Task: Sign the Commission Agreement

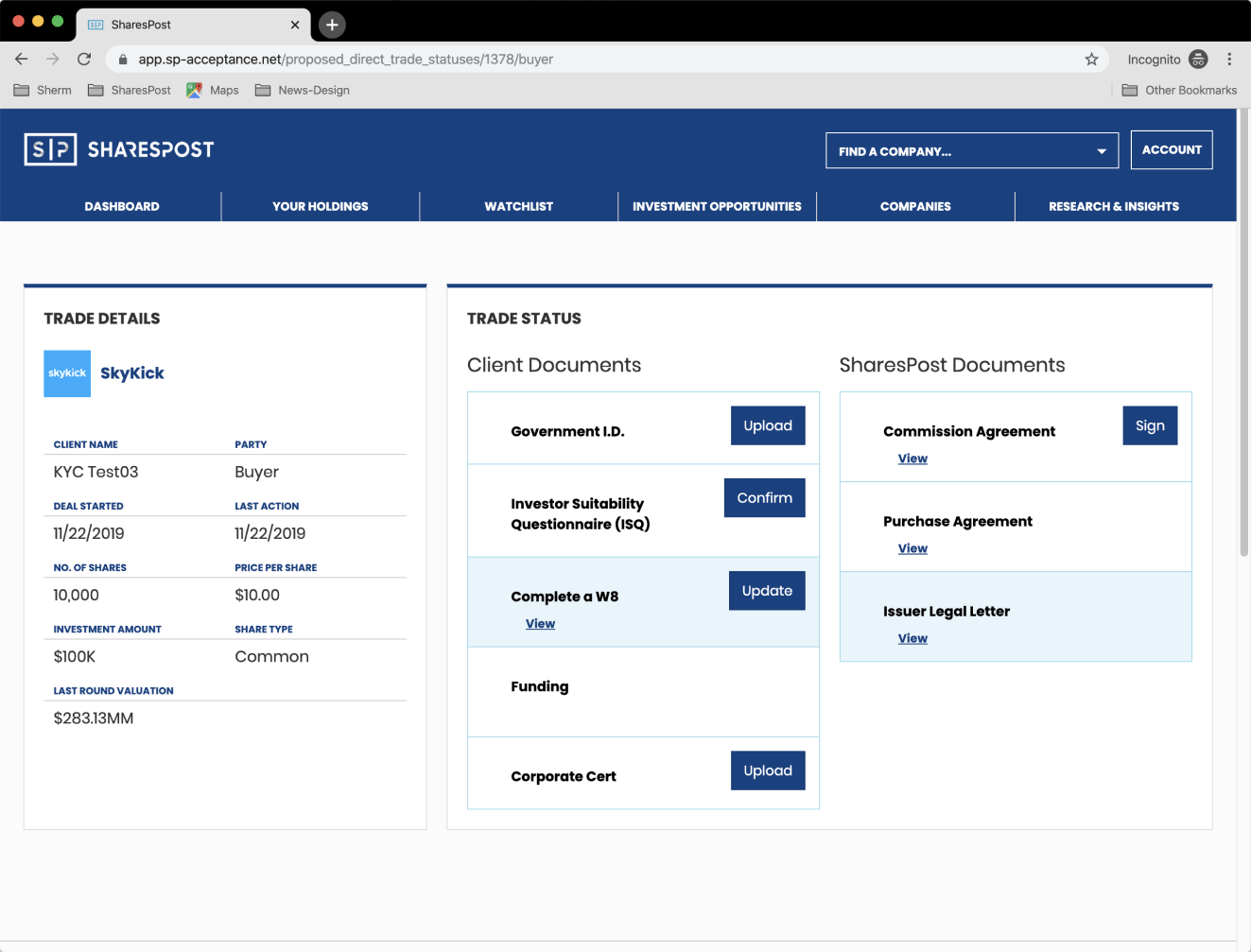Action: [1150, 424]
